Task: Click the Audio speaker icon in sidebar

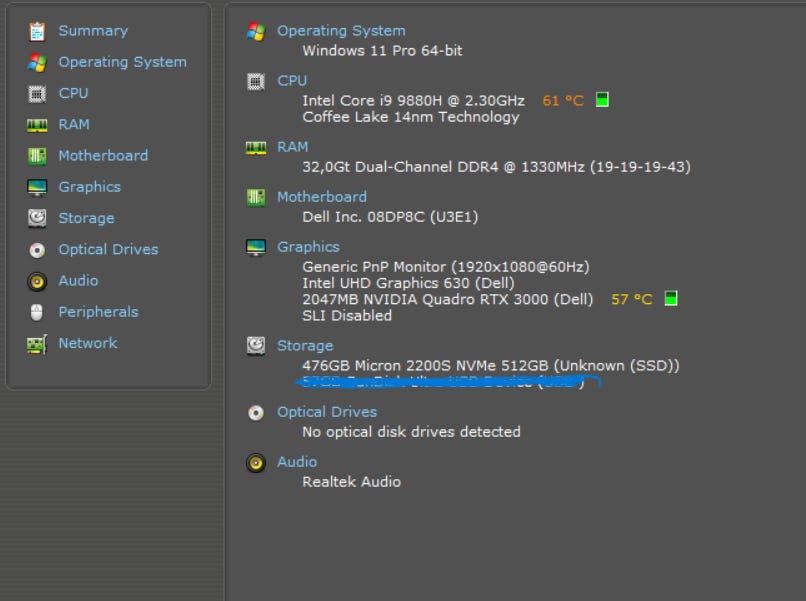Action: [x=37, y=281]
